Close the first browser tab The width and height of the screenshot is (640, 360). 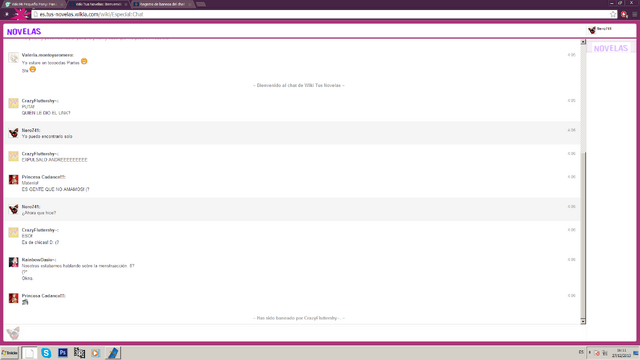click(x=61, y=4)
